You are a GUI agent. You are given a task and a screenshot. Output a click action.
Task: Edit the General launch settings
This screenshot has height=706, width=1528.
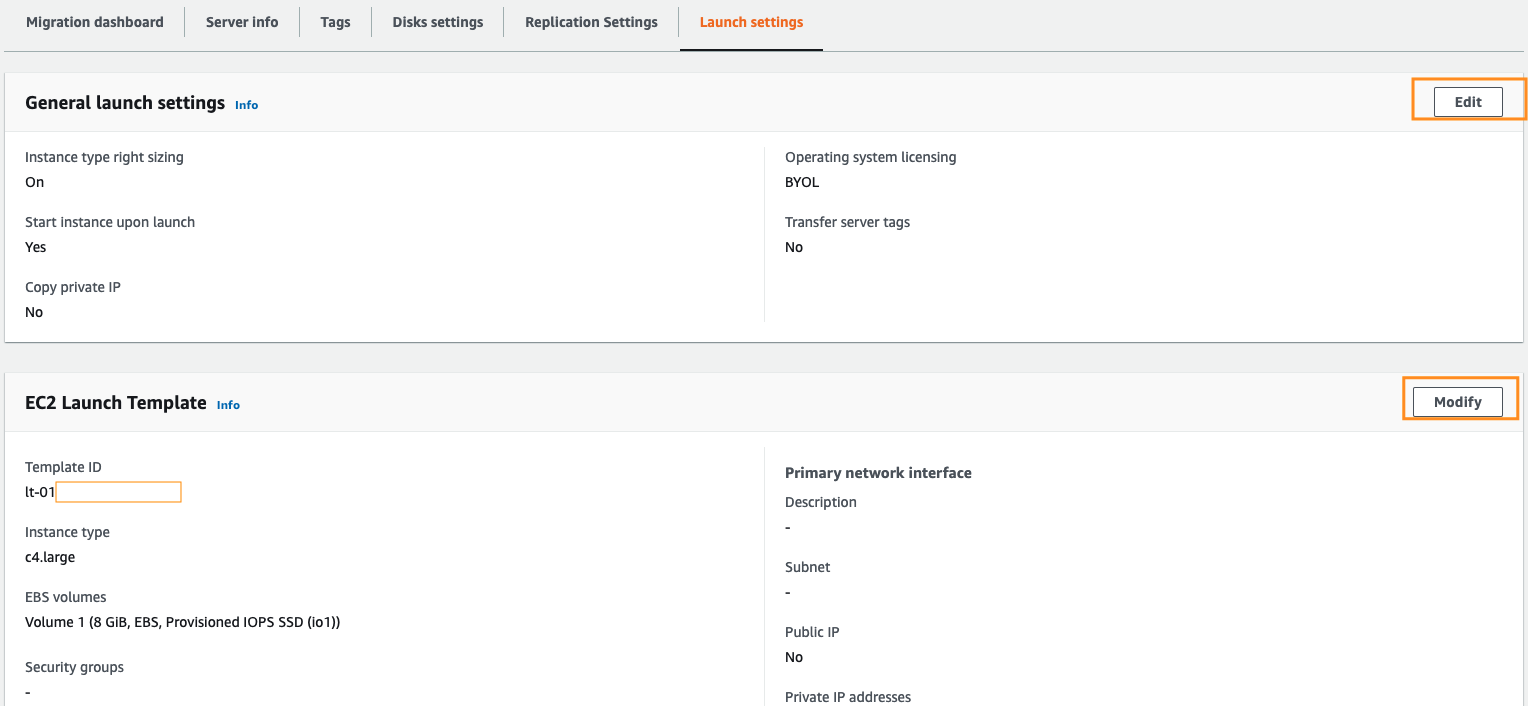click(x=1468, y=102)
